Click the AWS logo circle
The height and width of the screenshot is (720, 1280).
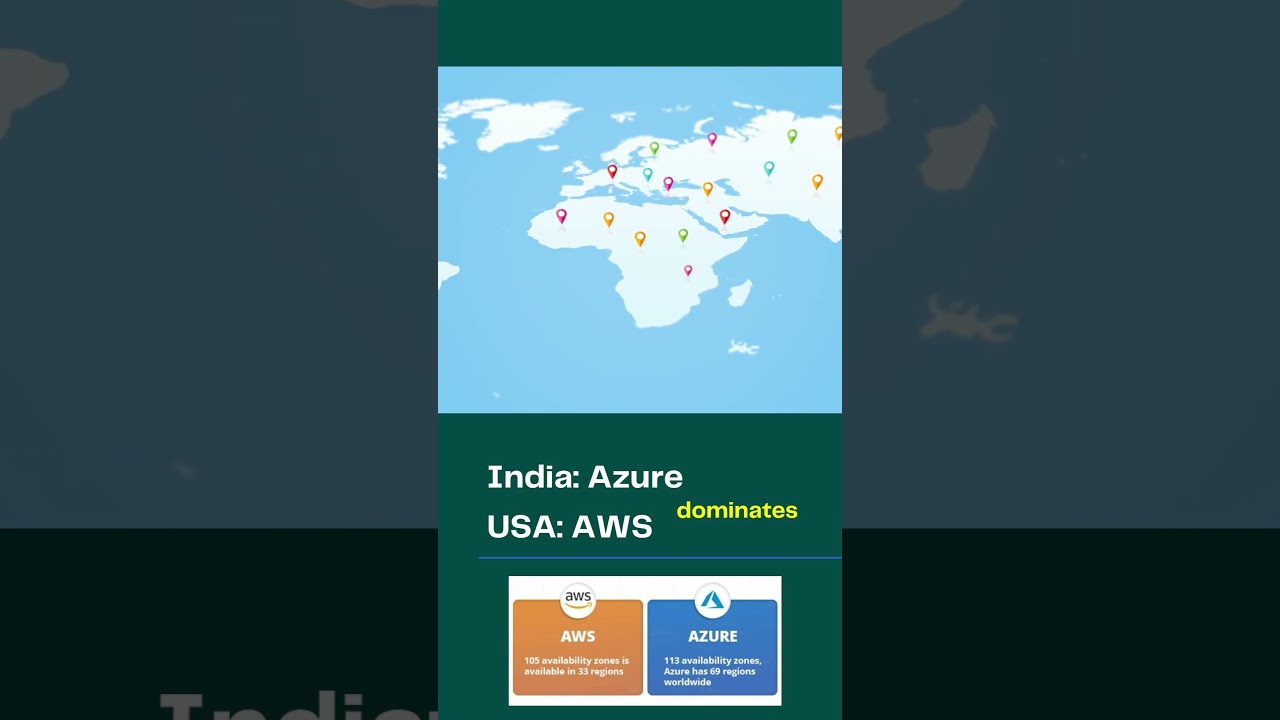[x=578, y=600]
